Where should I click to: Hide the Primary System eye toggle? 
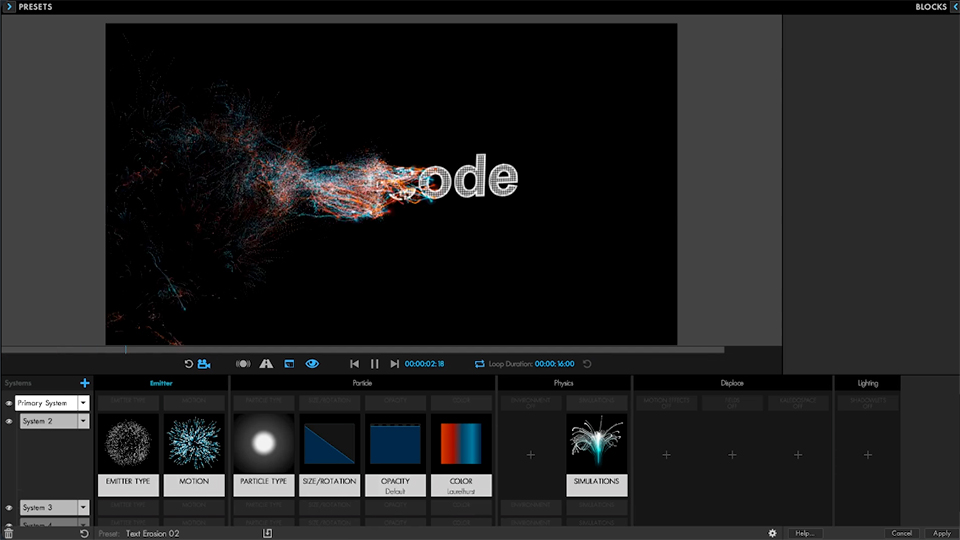9,403
